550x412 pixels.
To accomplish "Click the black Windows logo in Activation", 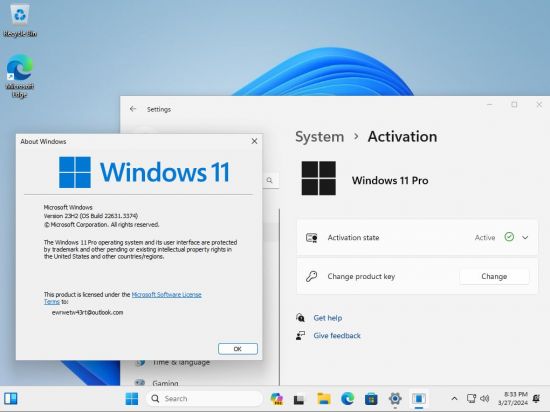I will coord(318,178).
